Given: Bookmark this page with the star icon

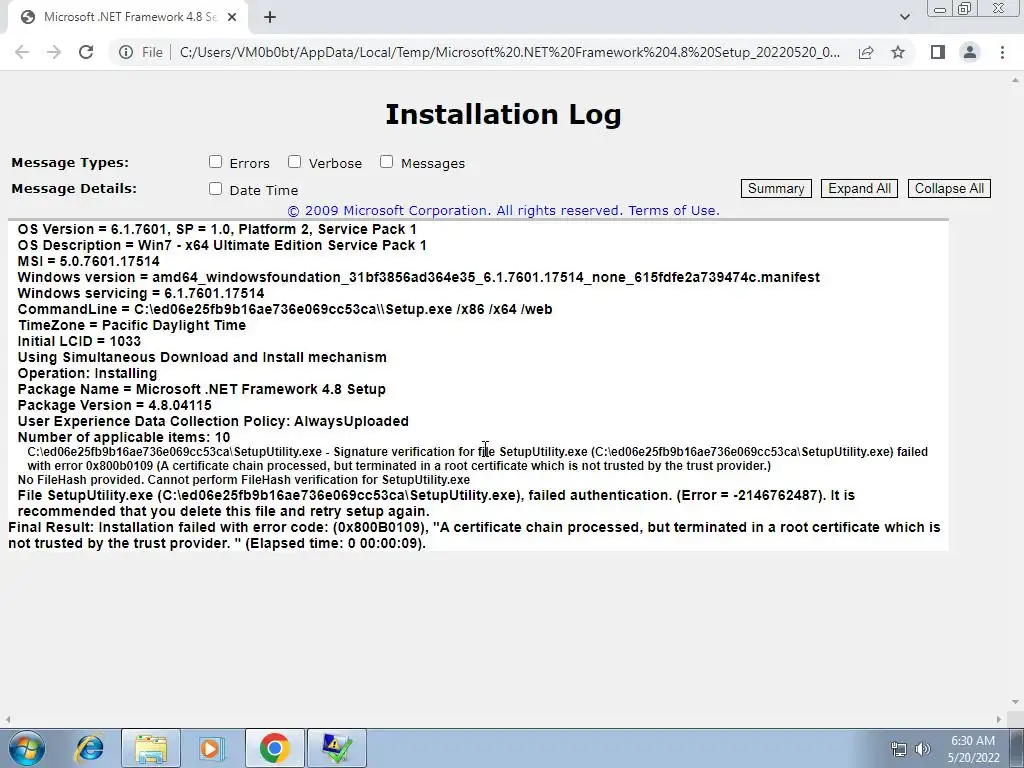Looking at the screenshot, I should point(898,52).
